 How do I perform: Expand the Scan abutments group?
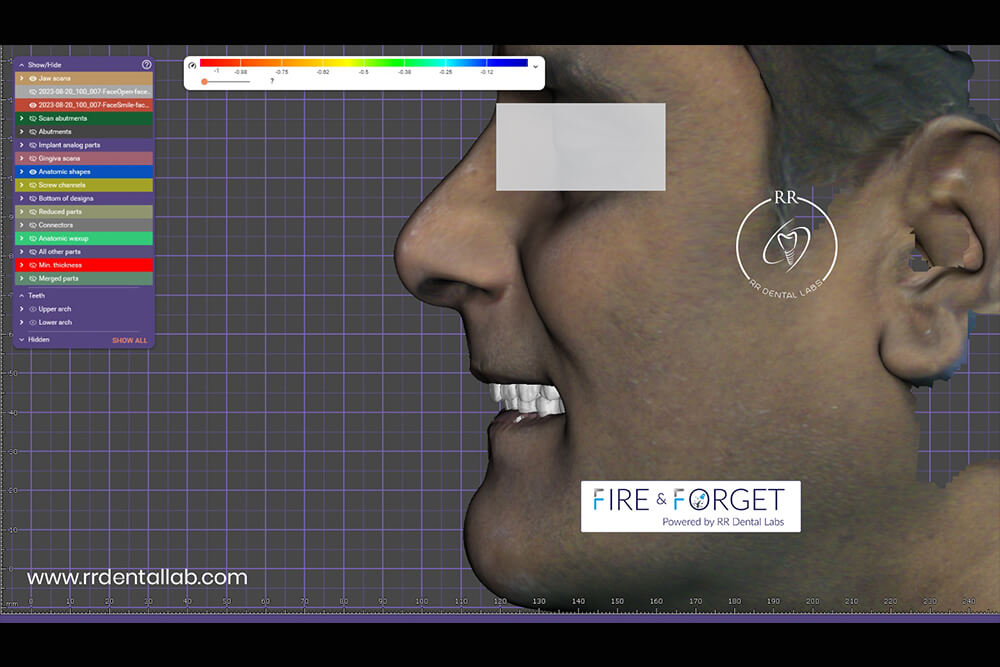22,118
